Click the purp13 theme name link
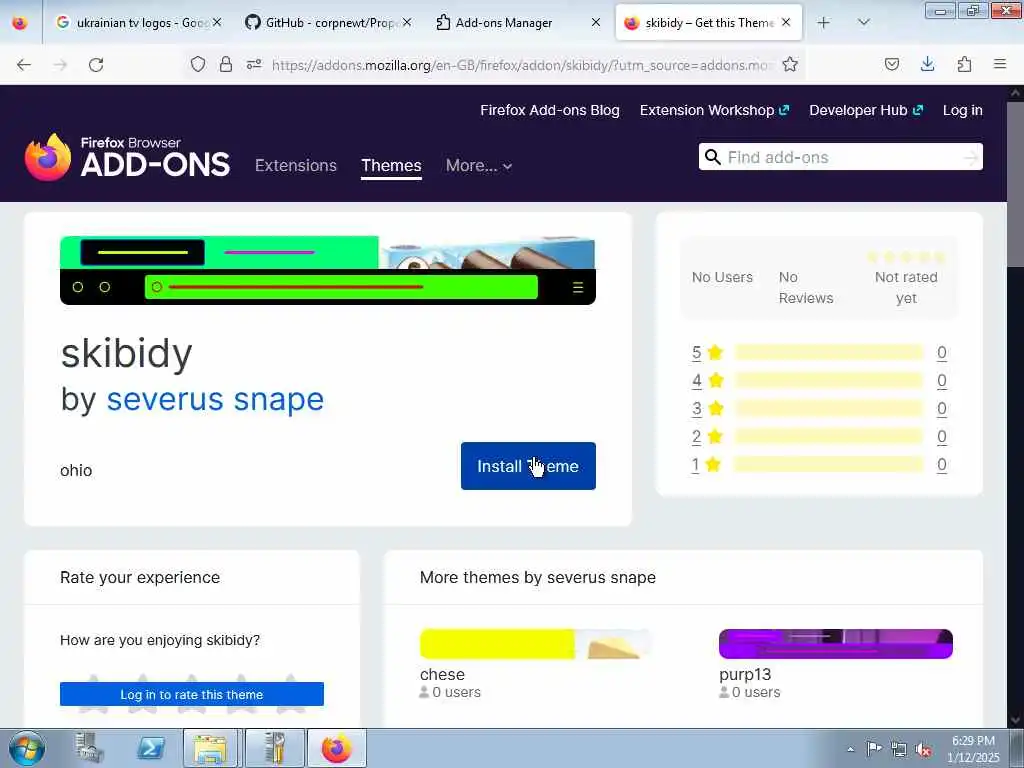The image size is (1024, 768). (745, 675)
